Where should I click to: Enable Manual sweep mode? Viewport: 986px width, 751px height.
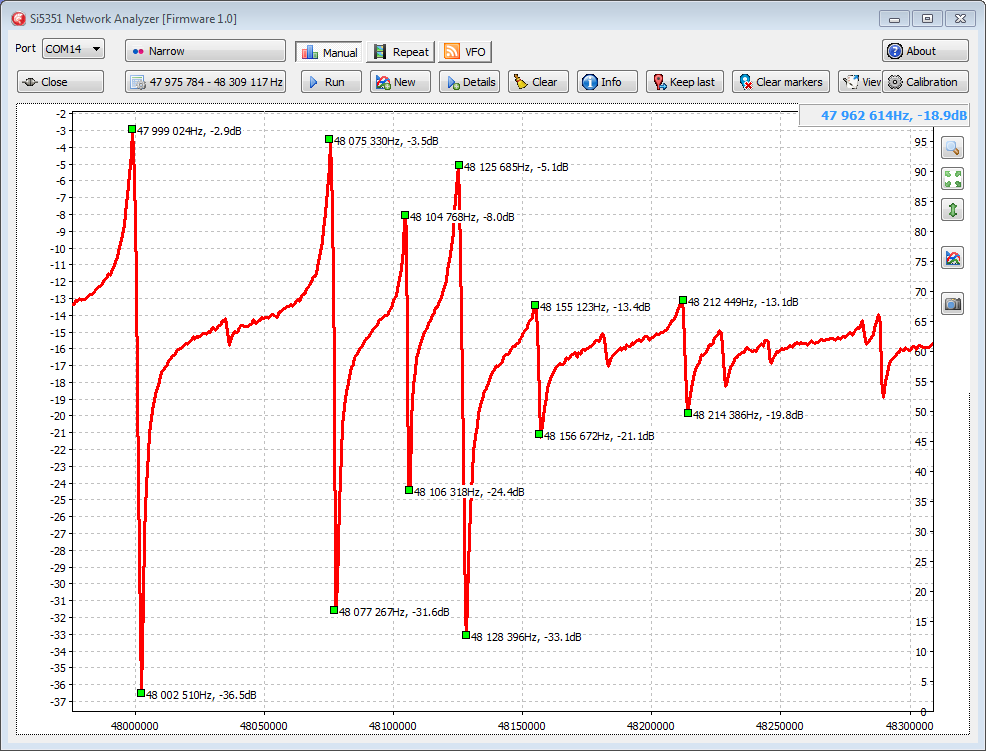click(328, 52)
